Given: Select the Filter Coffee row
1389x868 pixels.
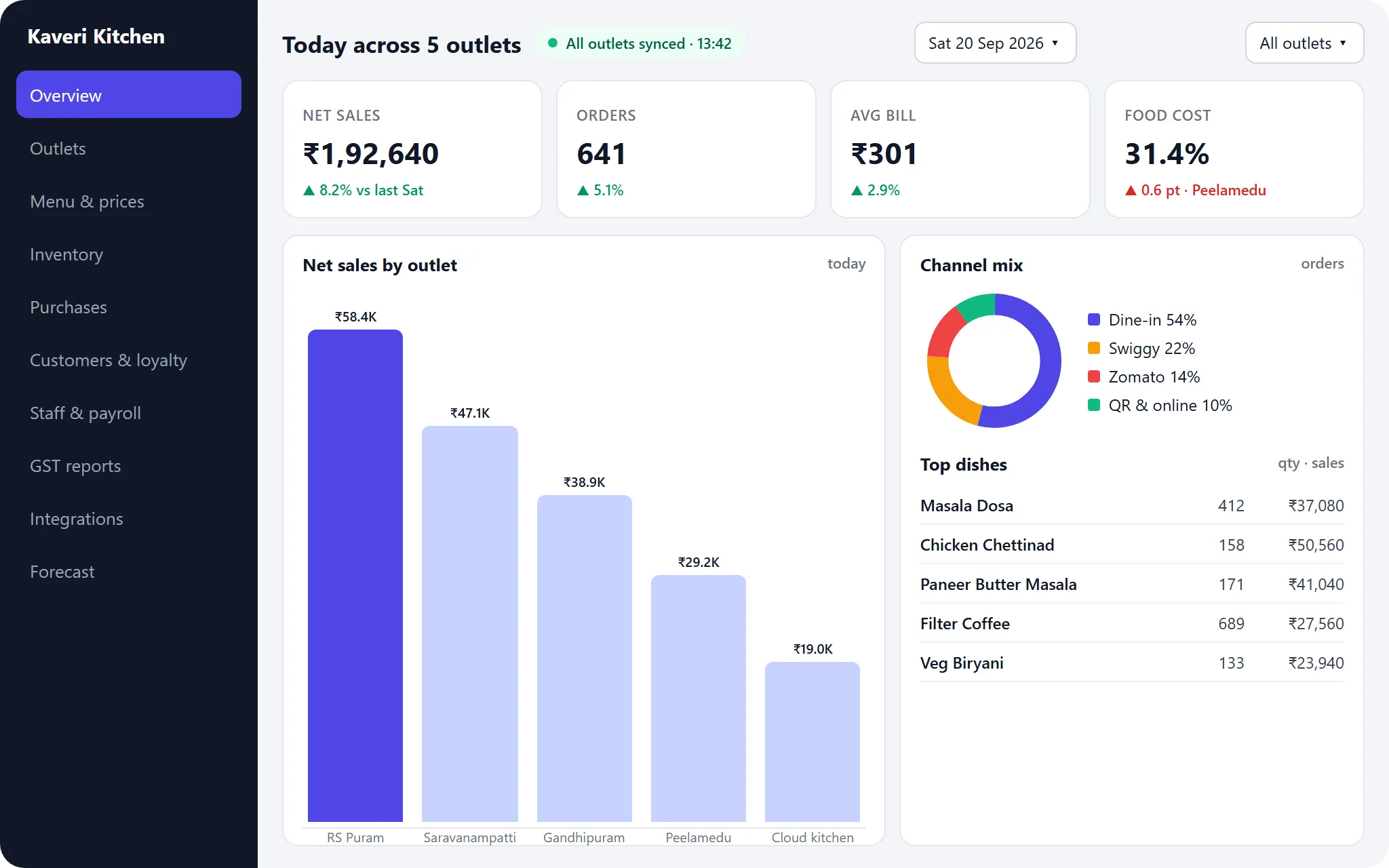Looking at the screenshot, I should 1132,623.
